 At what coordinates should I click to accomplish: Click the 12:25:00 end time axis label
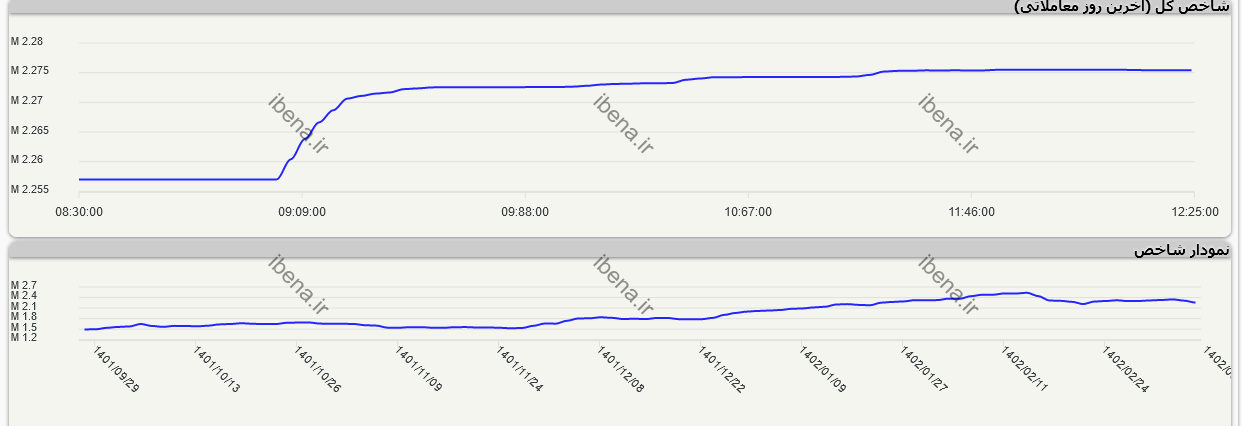[x=1195, y=211]
